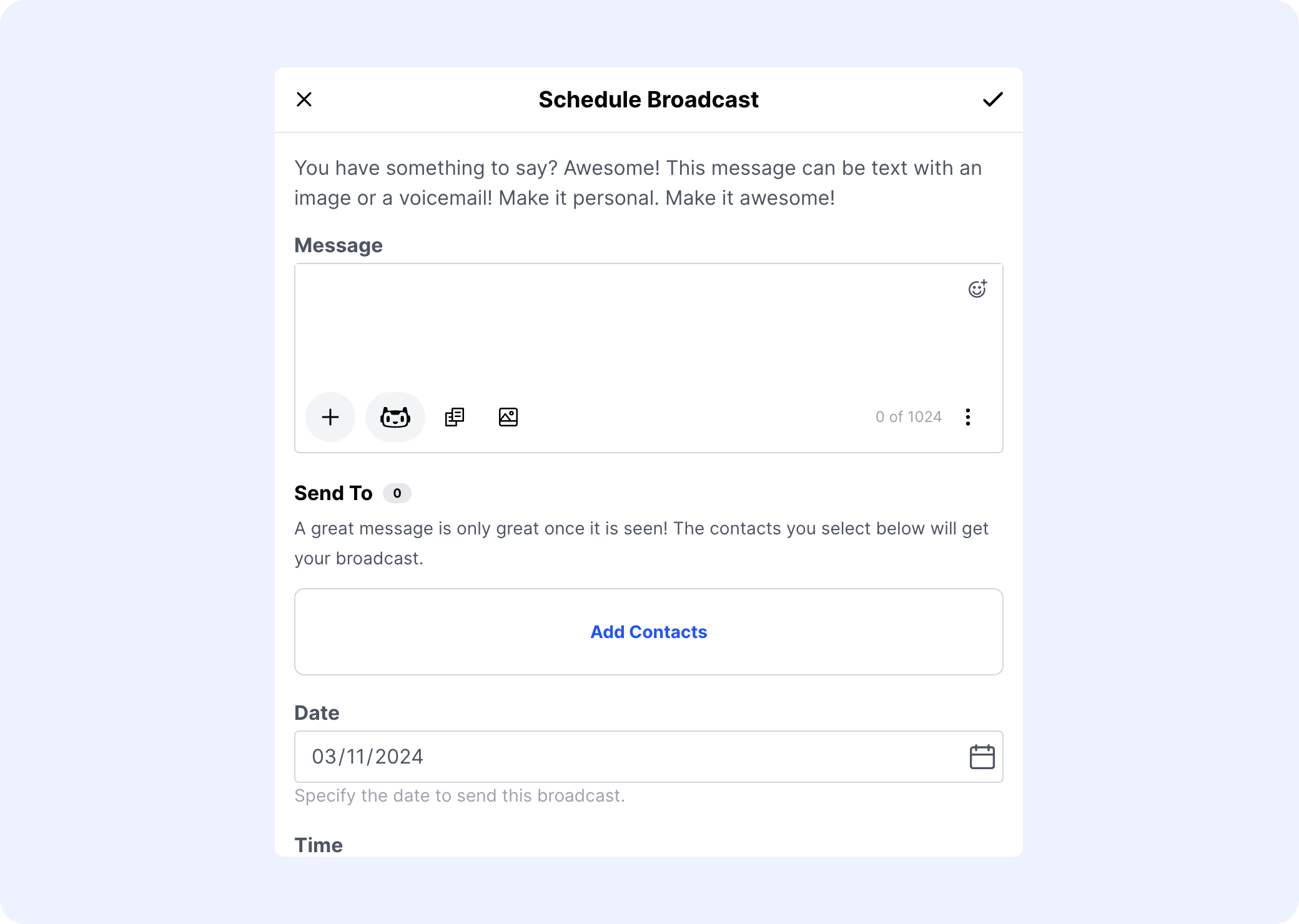Click the plus icon to add an attachment
Image resolution: width=1299 pixels, height=924 pixels.
(330, 416)
